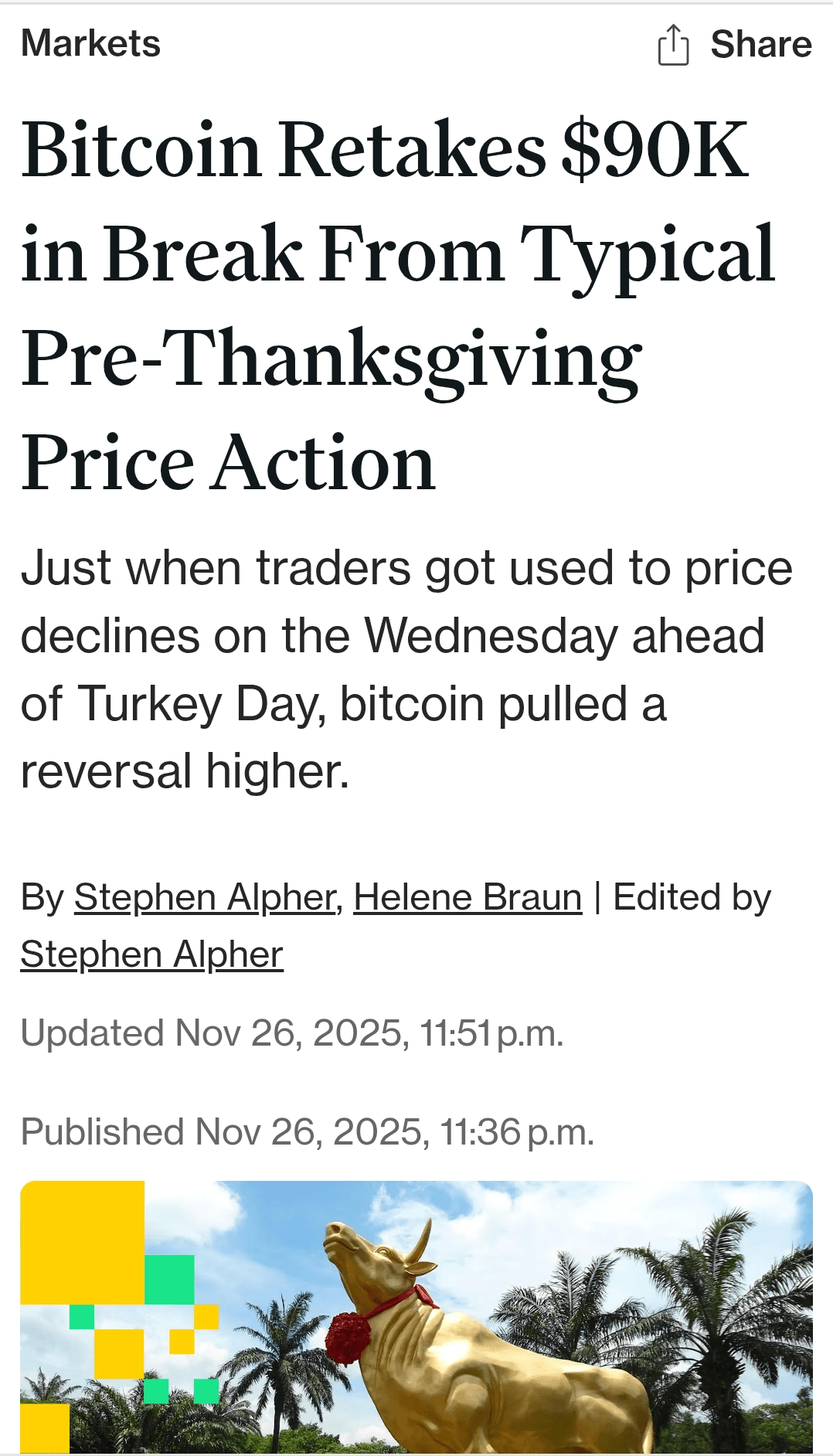The image size is (833, 1456).
Task: Click the word Pre-Thanksgiving in headline
Action: coord(331,359)
